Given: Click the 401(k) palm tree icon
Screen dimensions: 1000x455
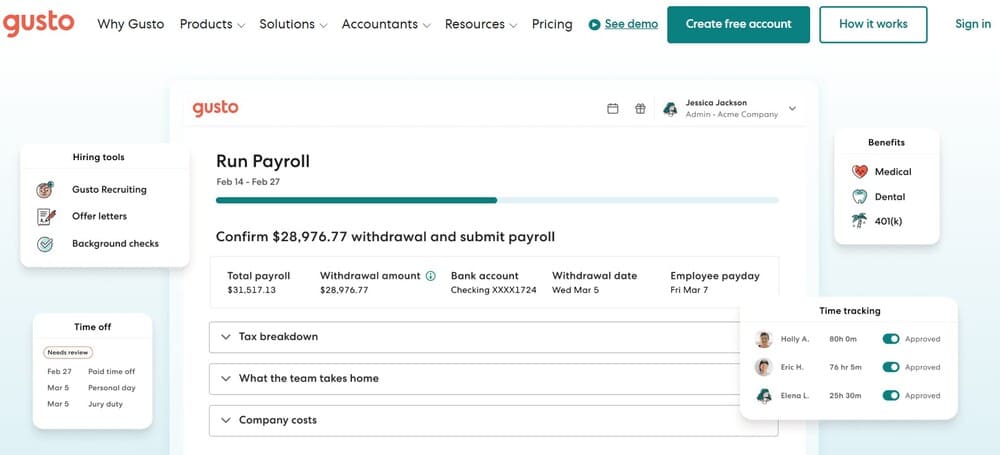Looking at the screenshot, I should point(859,221).
